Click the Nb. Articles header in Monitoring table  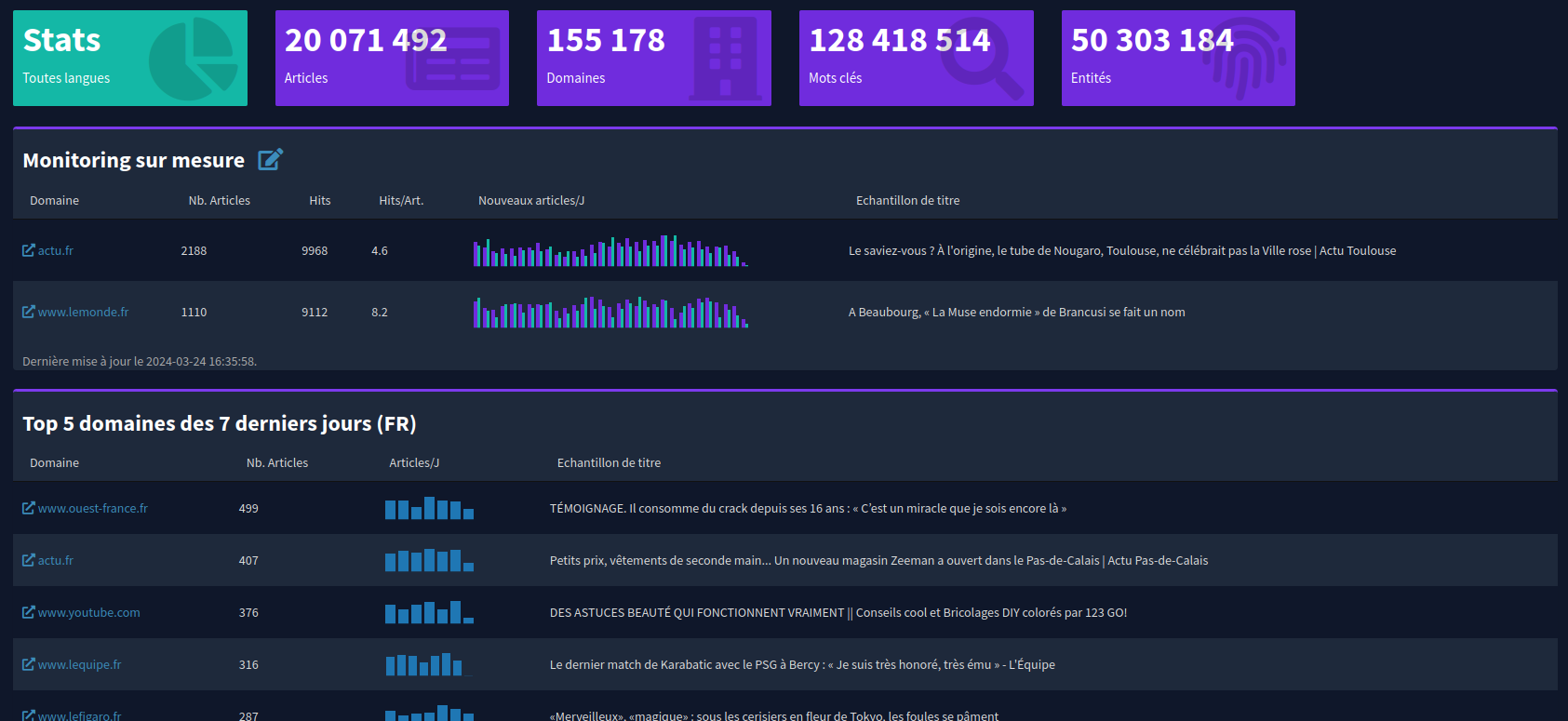tap(219, 200)
